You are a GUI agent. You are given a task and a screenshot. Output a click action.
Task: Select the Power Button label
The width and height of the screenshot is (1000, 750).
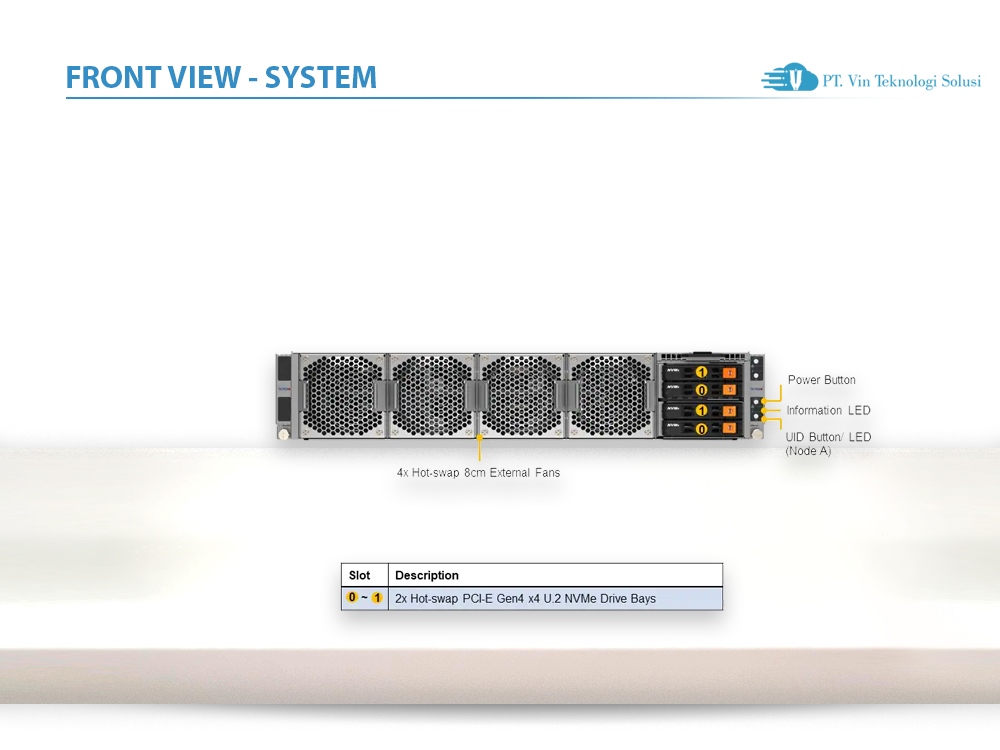point(821,379)
